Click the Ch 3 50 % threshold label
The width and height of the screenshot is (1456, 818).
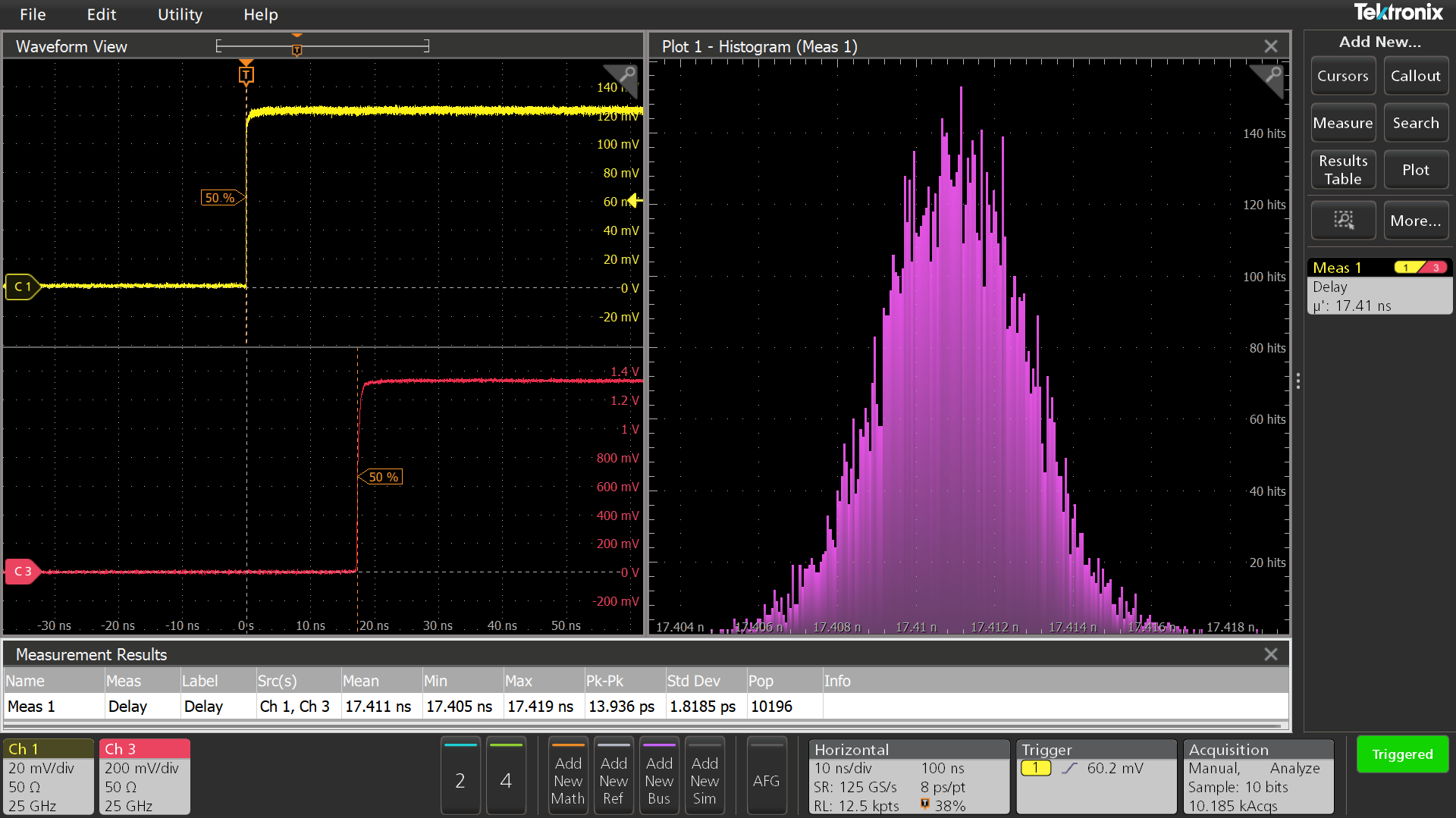[381, 477]
